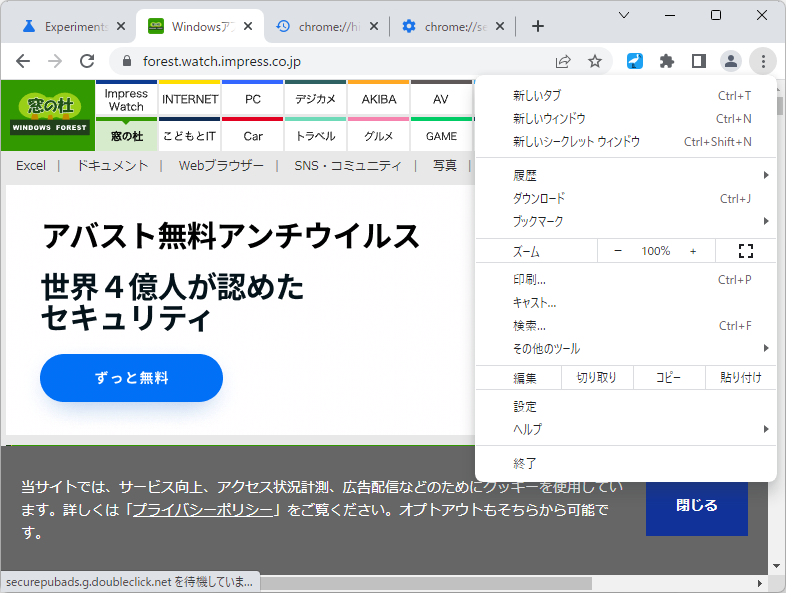Click the ずっと無料 blue button

coord(131,377)
